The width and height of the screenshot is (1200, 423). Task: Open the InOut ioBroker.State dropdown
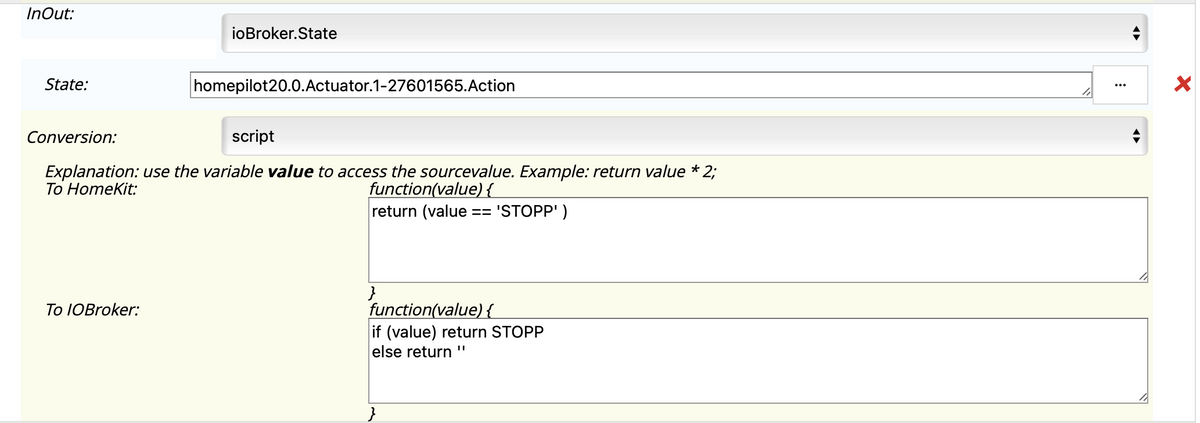[685, 34]
